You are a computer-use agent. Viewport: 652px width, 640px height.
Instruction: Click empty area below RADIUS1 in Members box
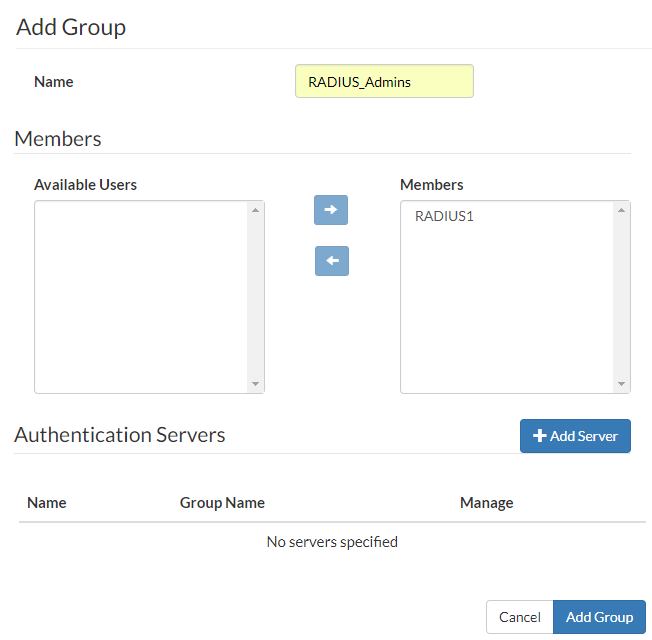point(507,320)
